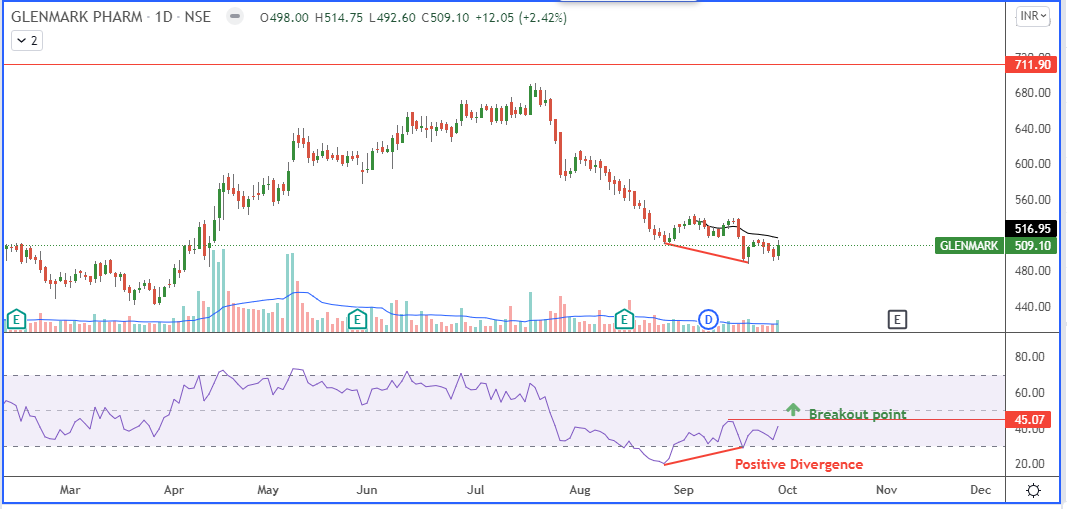The image size is (1067, 509).
Task: Click the Jun label on time axis
Action: [x=367, y=489]
